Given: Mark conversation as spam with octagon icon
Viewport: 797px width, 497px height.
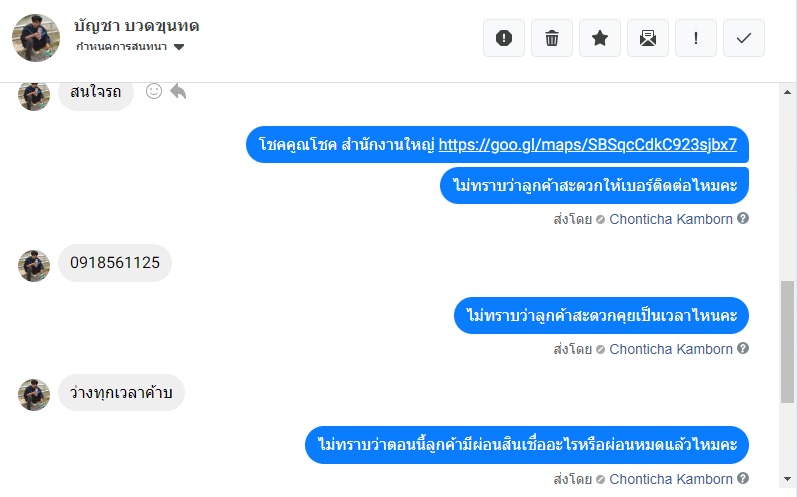Looking at the screenshot, I should click(x=504, y=38).
